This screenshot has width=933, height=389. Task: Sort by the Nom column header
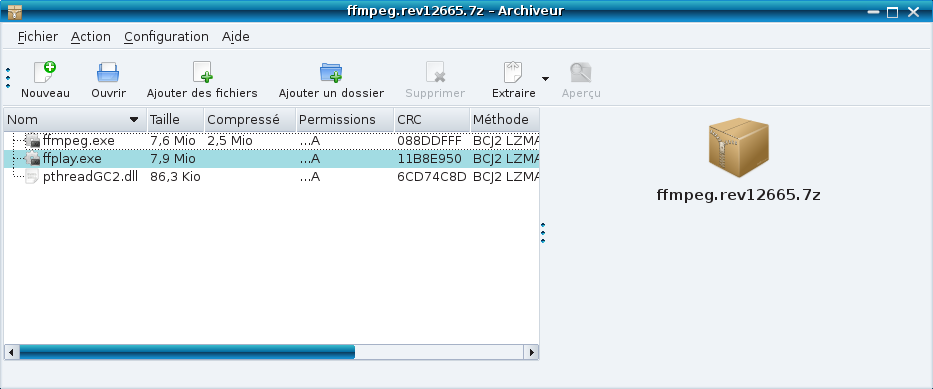coord(75,120)
